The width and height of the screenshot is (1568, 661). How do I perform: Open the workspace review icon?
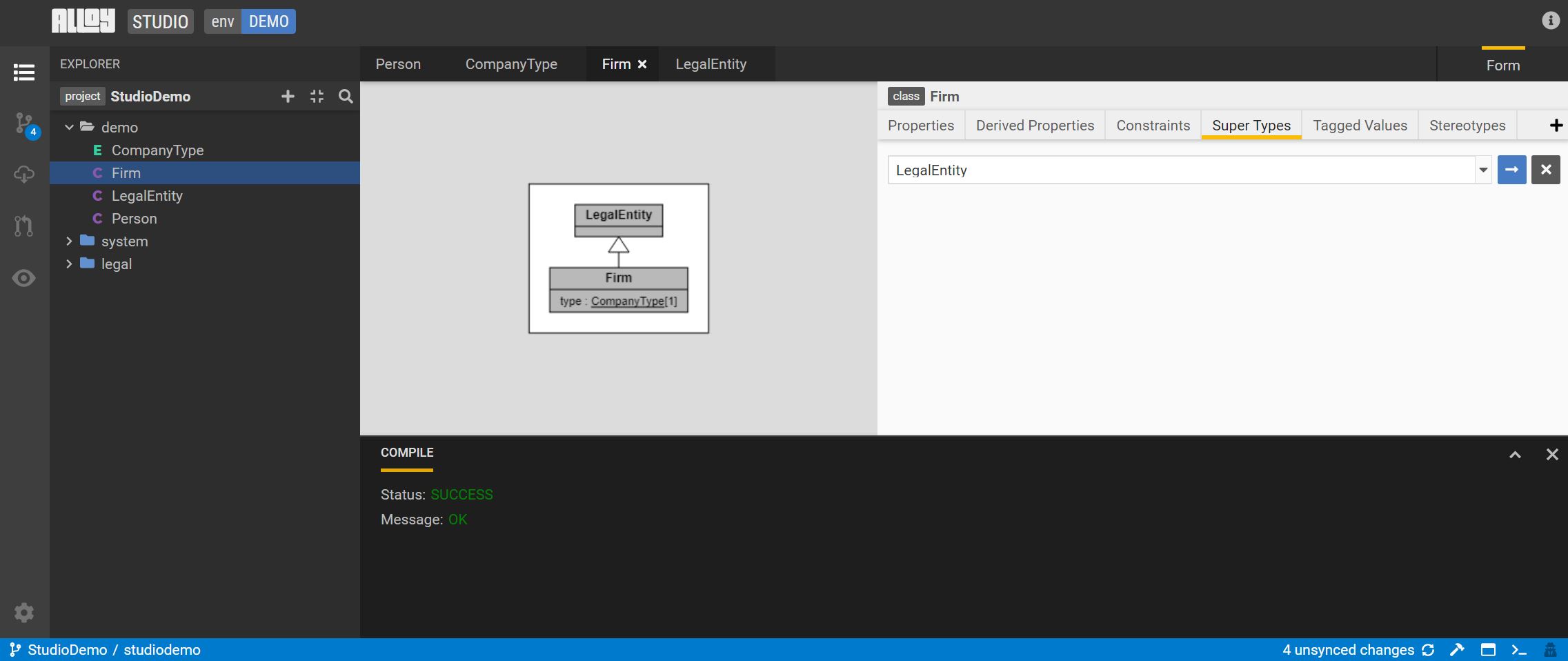(24, 226)
